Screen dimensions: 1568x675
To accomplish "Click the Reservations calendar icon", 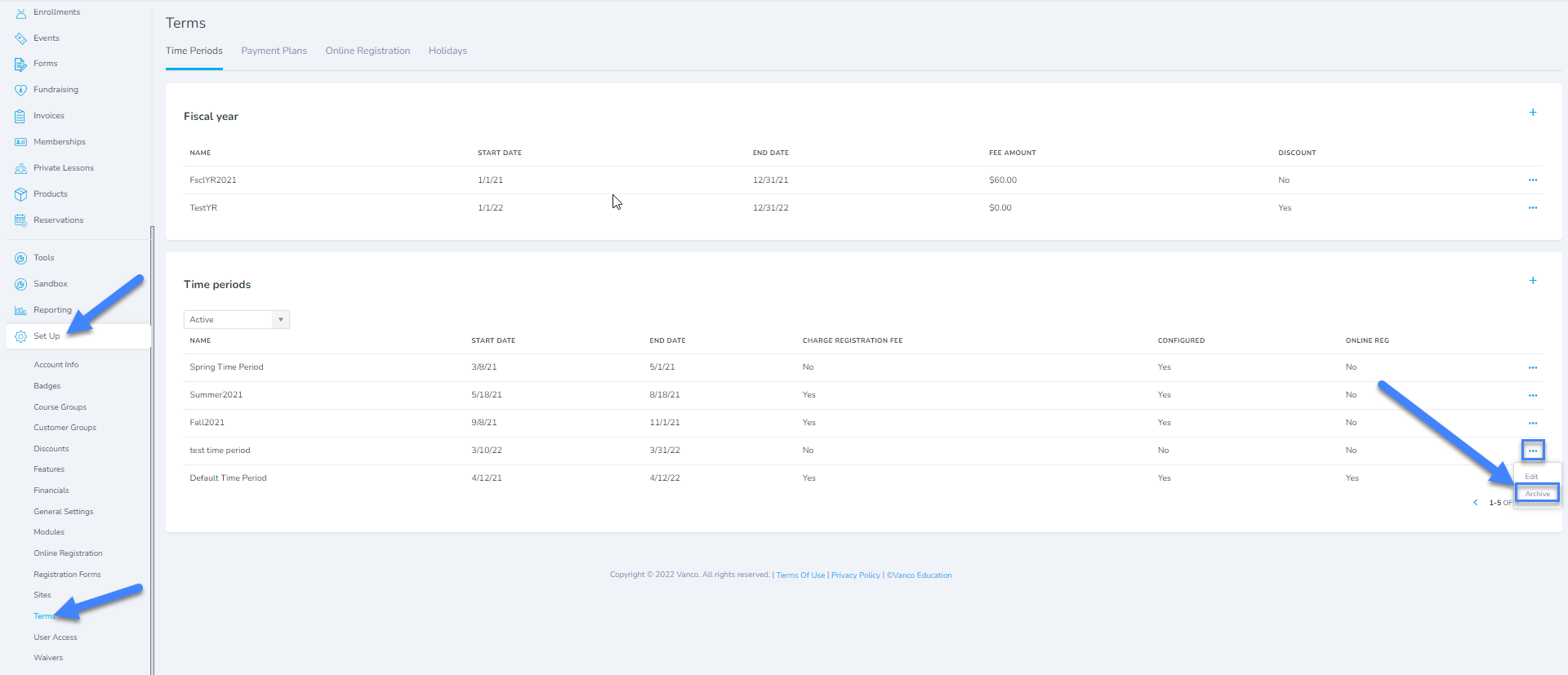I will point(20,220).
